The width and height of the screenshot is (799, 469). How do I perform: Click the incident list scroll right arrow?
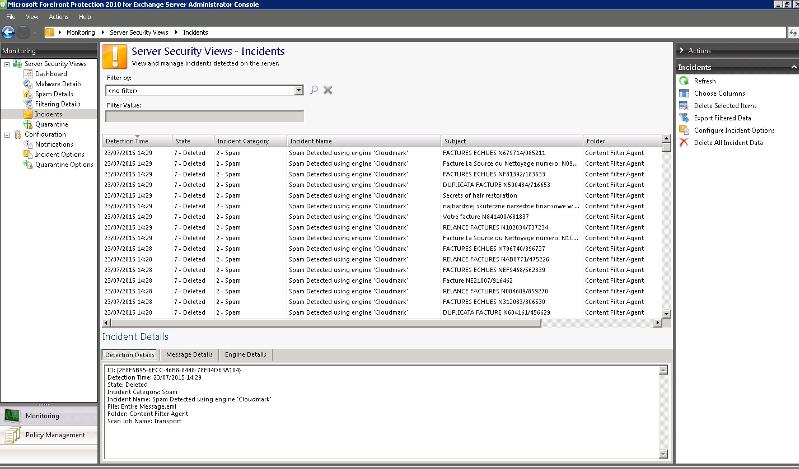[x=657, y=323]
